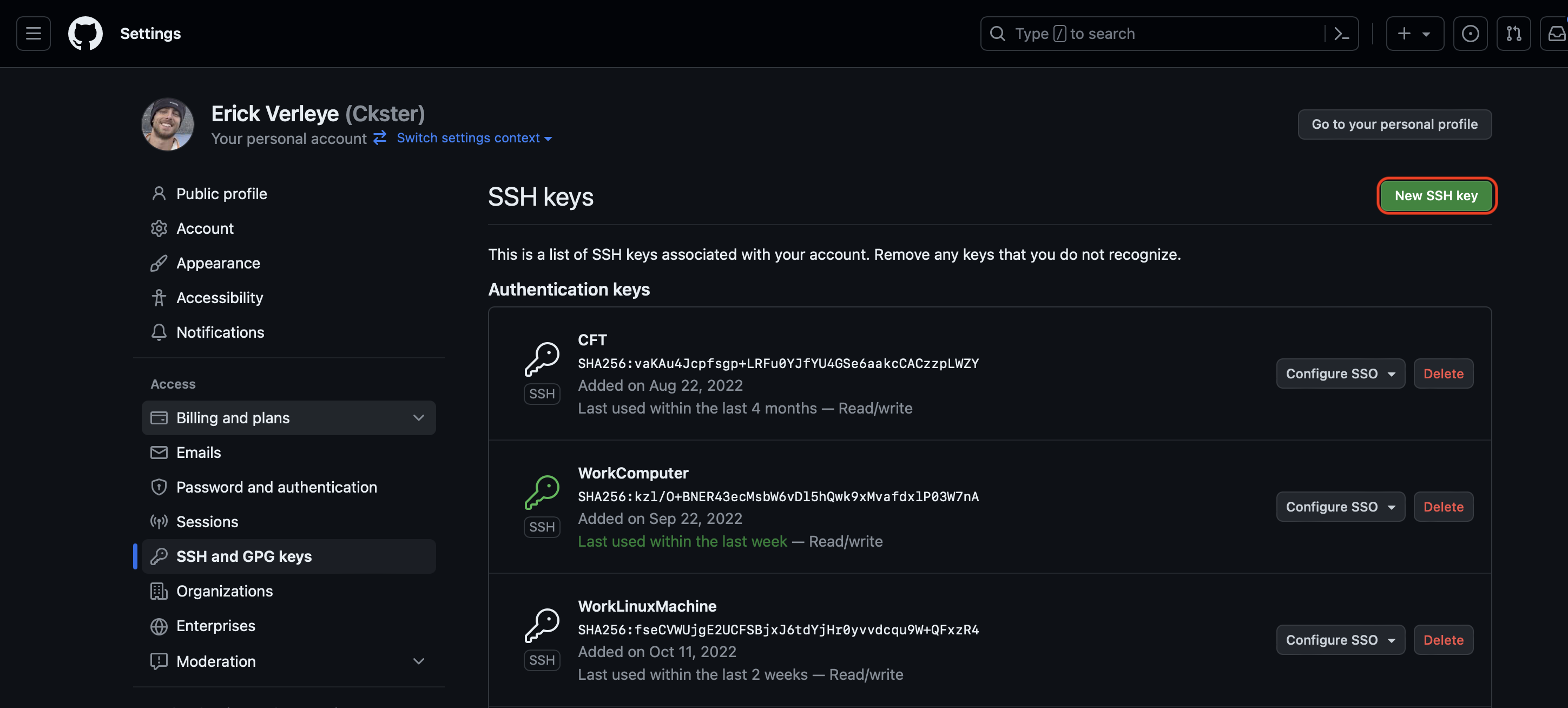Open the create new plus dropdown
Screen dimensions: 1568x708
tap(1414, 34)
